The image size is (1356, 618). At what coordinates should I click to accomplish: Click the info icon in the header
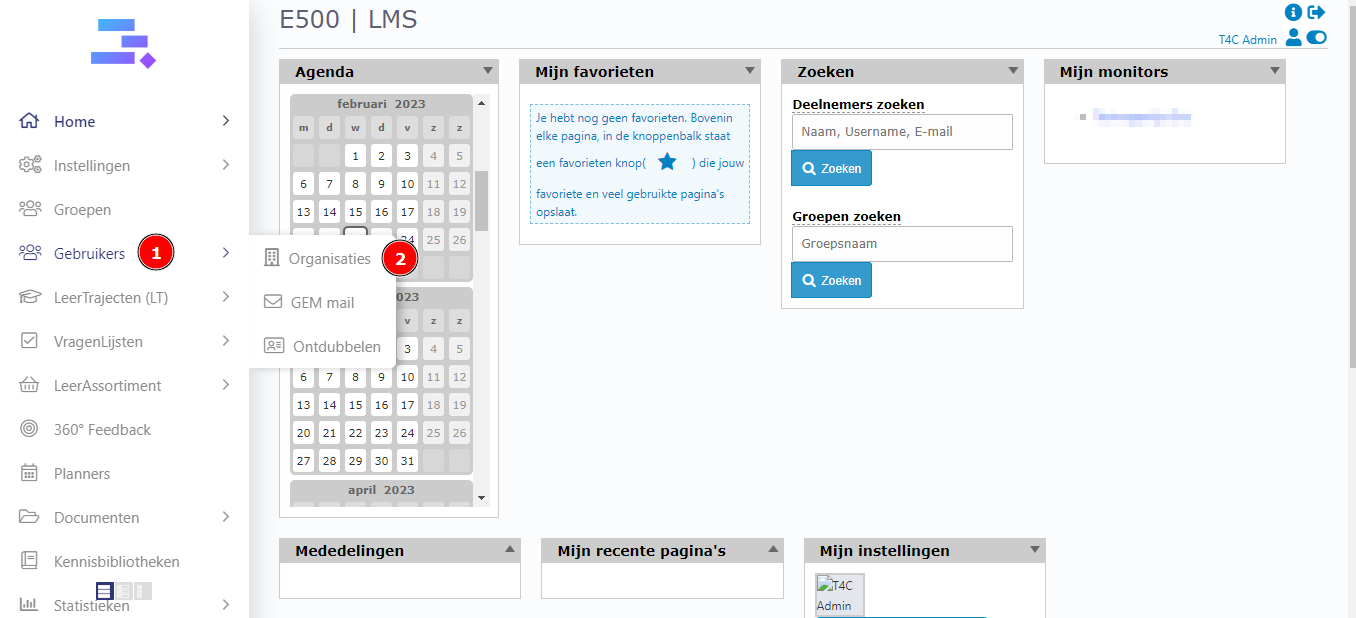coord(1293,13)
